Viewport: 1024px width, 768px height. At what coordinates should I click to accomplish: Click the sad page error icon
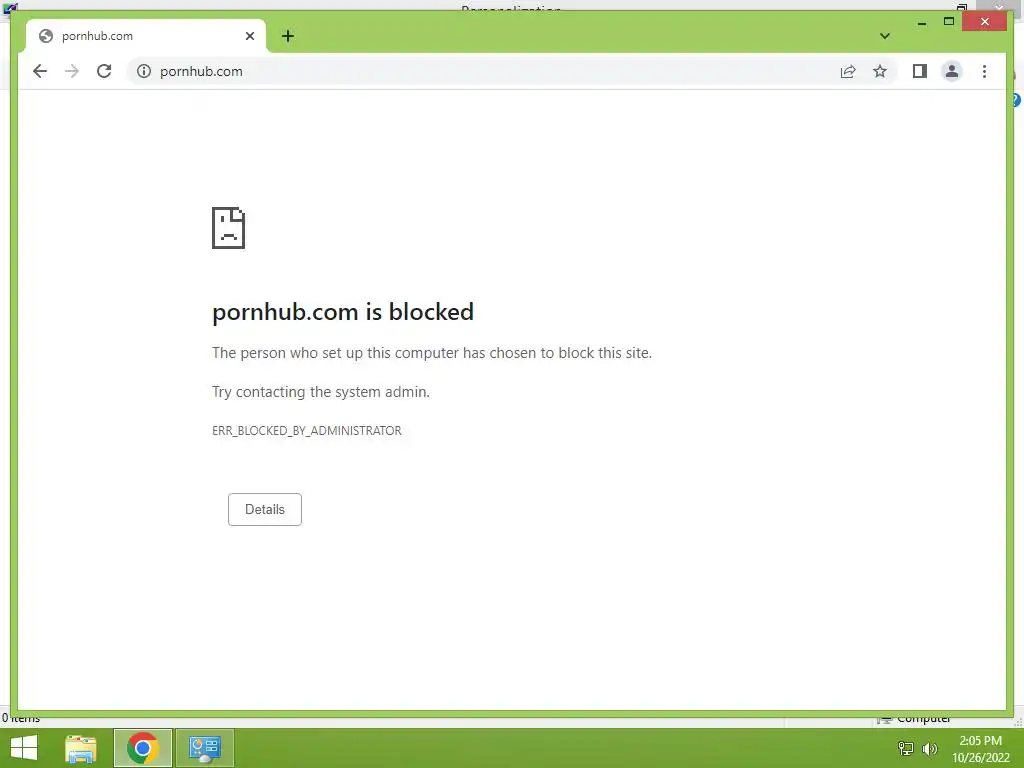coord(229,228)
